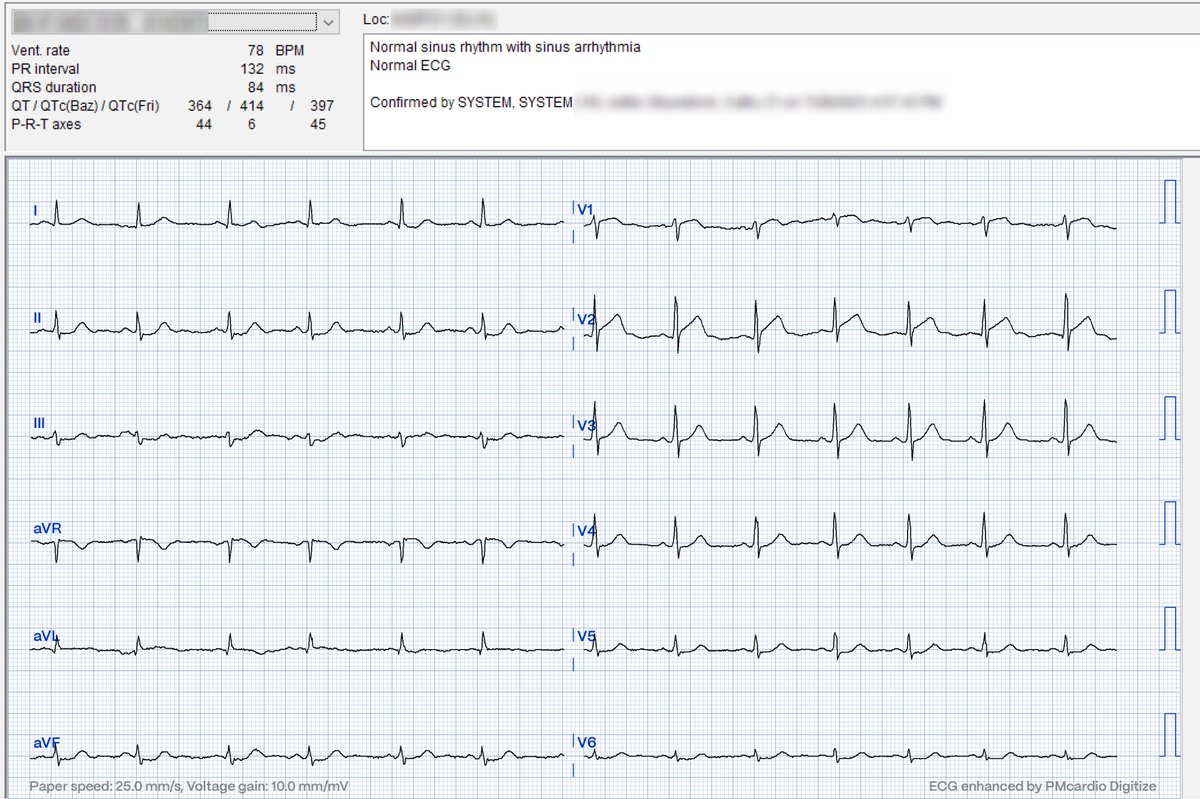The image size is (1200, 799).
Task: Click the lead I label
Action: pos(36,210)
